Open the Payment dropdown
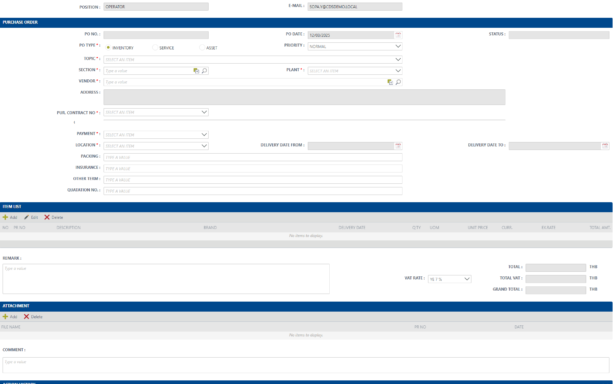 pos(156,135)
